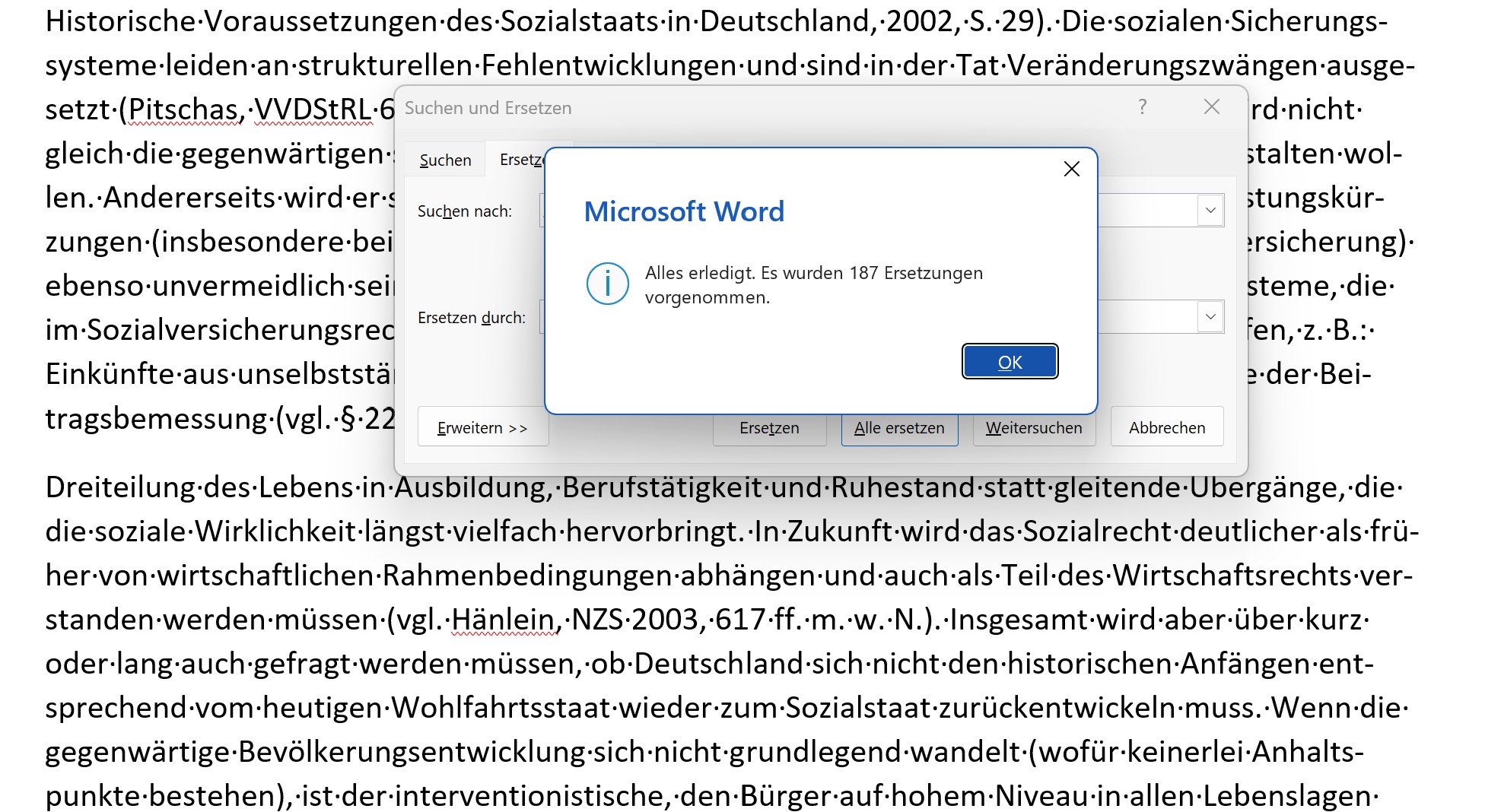This screenshot has height=812, width=1485.
Task: Click Weitersuchen to find next match
Action: click(1033, 428)
